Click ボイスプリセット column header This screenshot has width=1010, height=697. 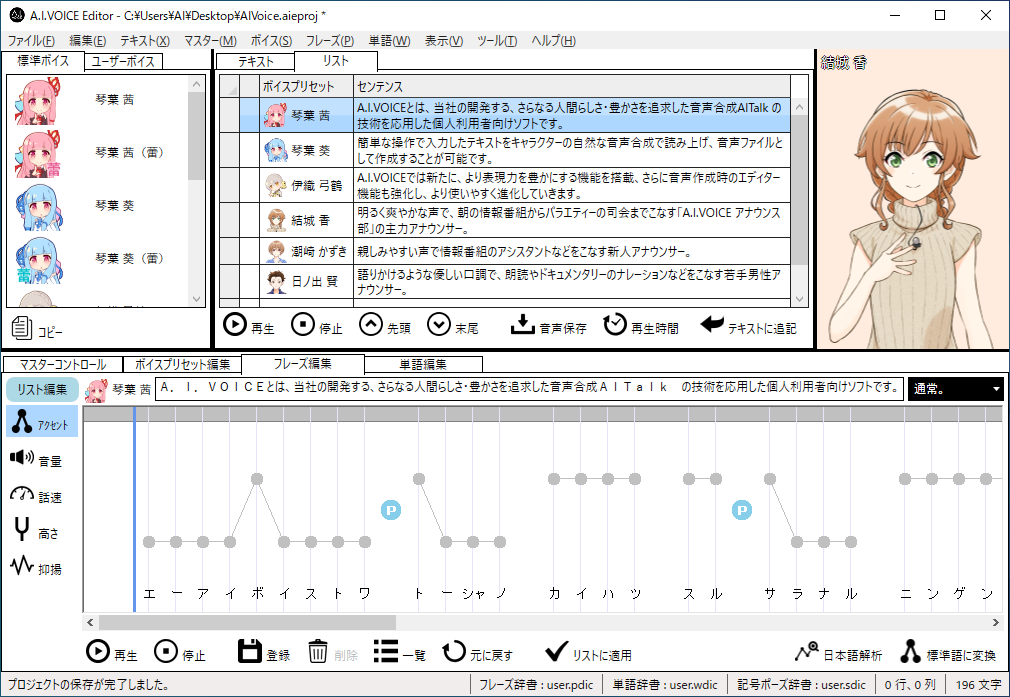point(307,86)
